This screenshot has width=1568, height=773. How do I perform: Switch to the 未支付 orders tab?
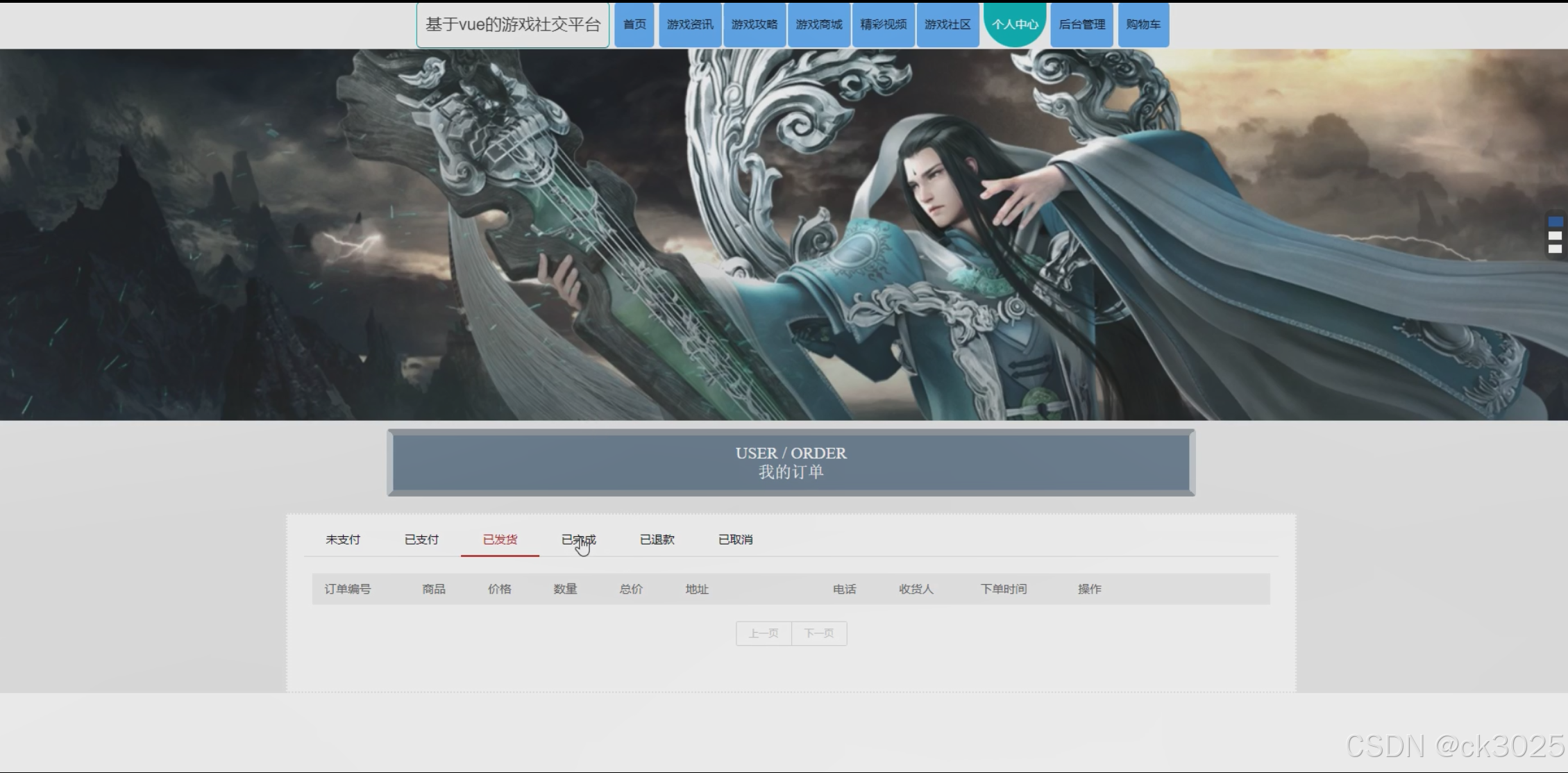pyautogui.click(x=343, y=539)
